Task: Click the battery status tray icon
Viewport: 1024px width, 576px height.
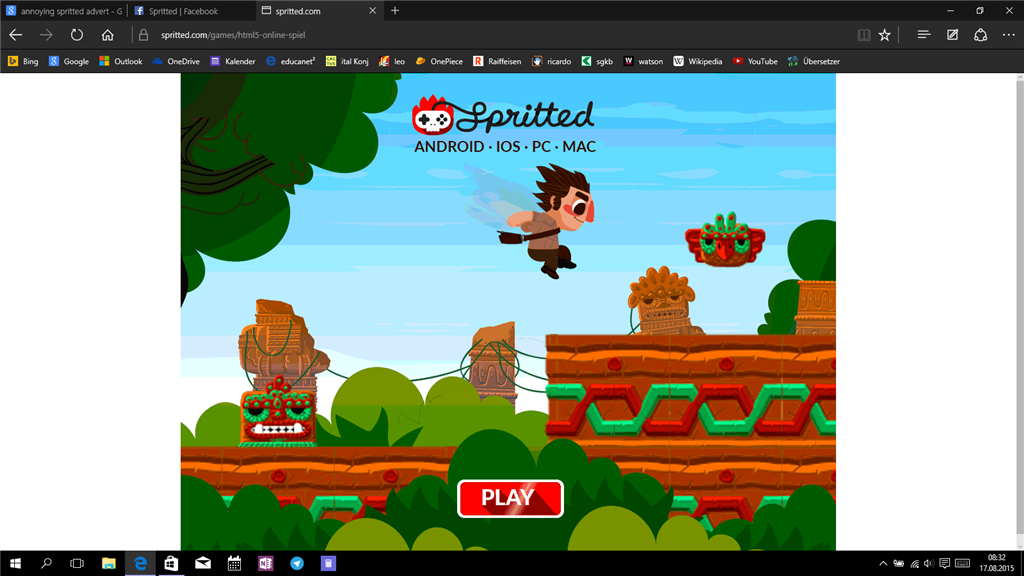Action: click(x=899, y=563)
